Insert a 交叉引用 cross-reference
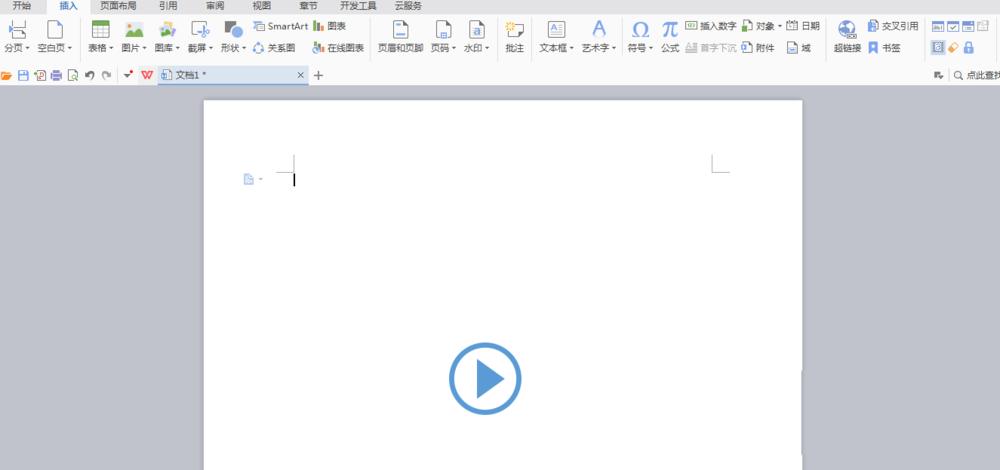1000x470 pixels. 893,26
